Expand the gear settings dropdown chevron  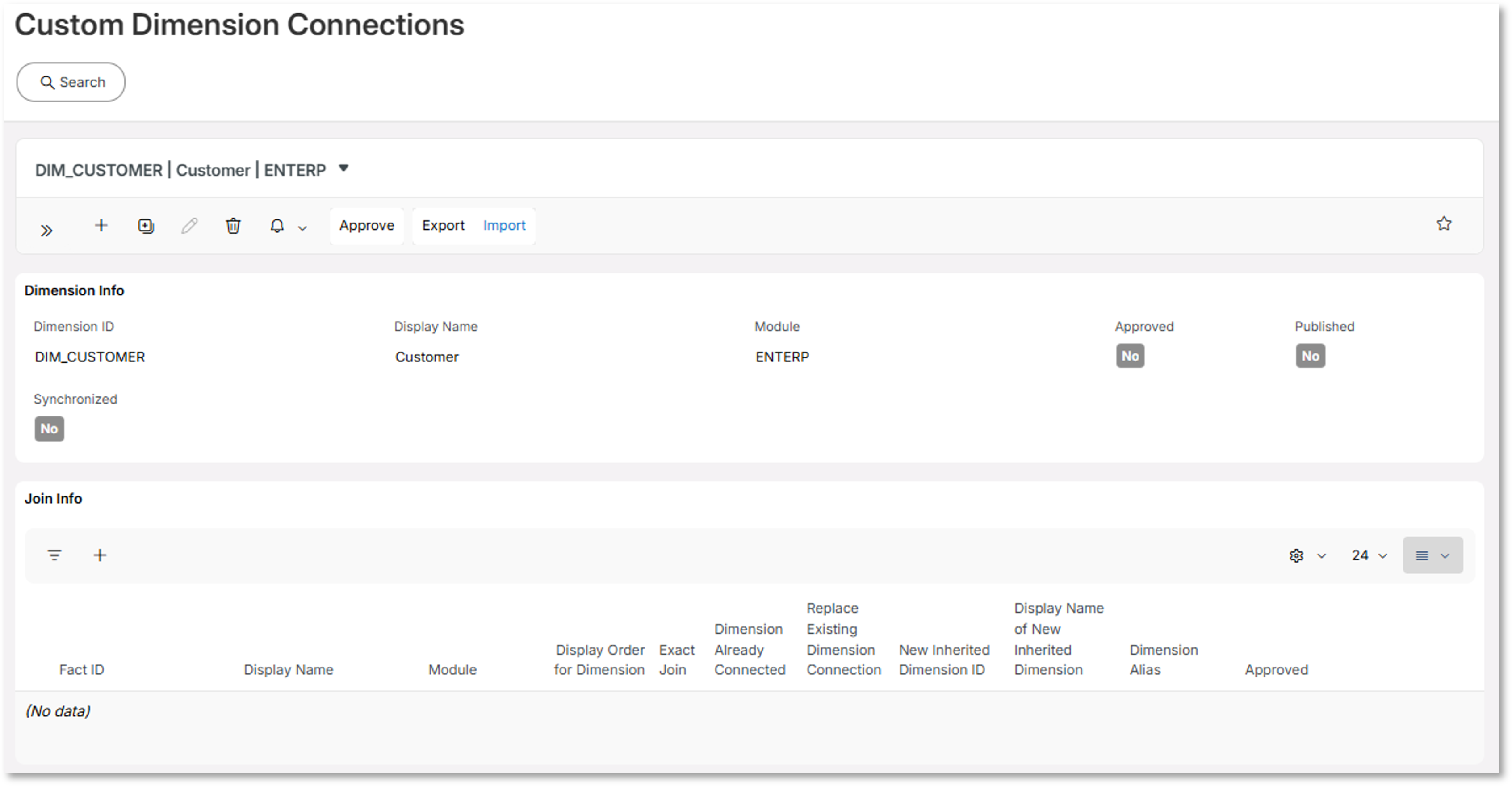[1321, 556]
